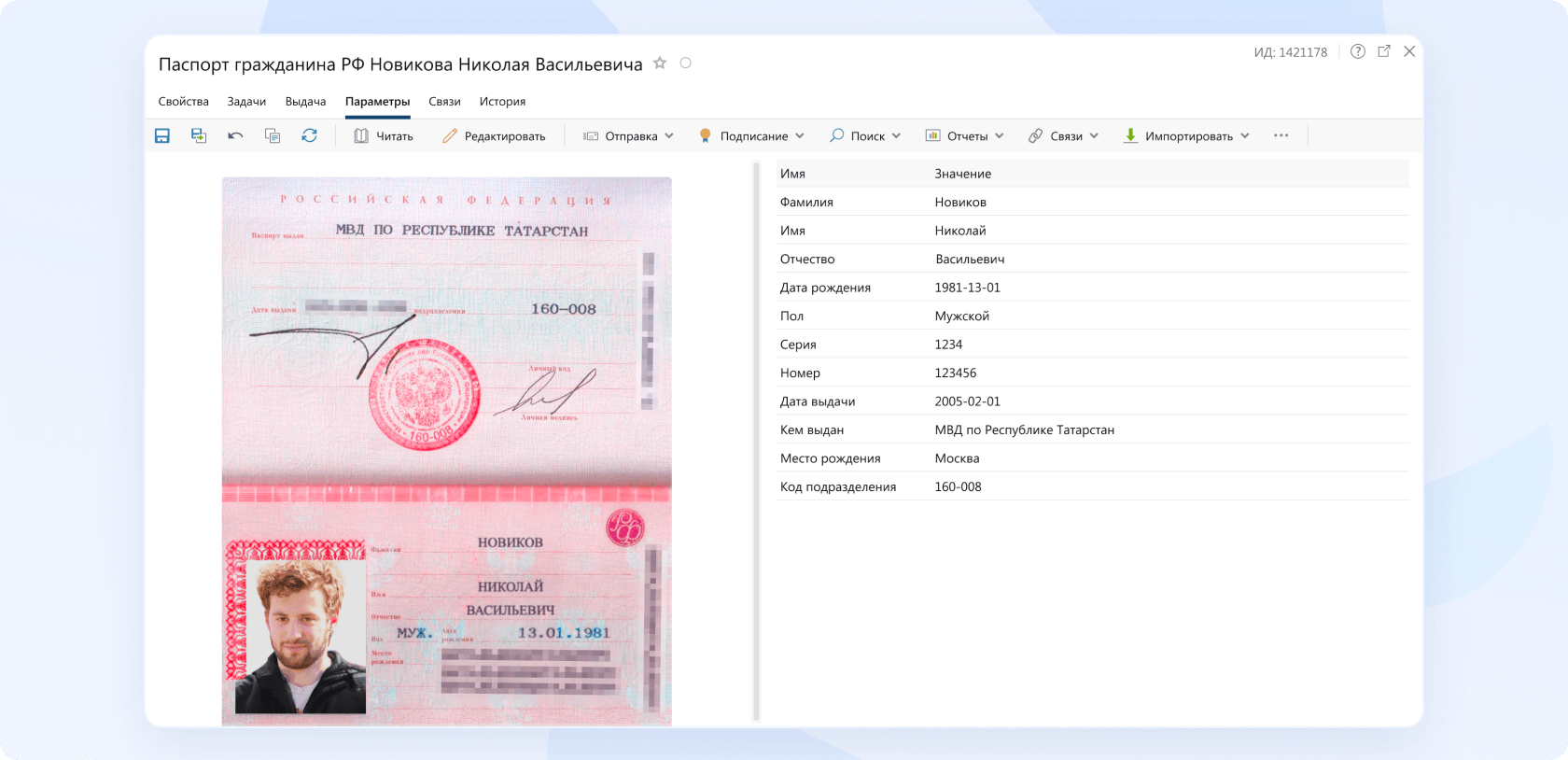Save the passport card with the diskette icon

pos(161,135)
